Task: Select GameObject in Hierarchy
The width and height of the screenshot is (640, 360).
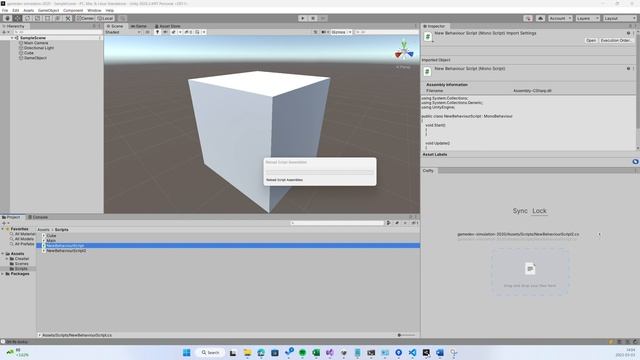Action: tap(35, 58)
